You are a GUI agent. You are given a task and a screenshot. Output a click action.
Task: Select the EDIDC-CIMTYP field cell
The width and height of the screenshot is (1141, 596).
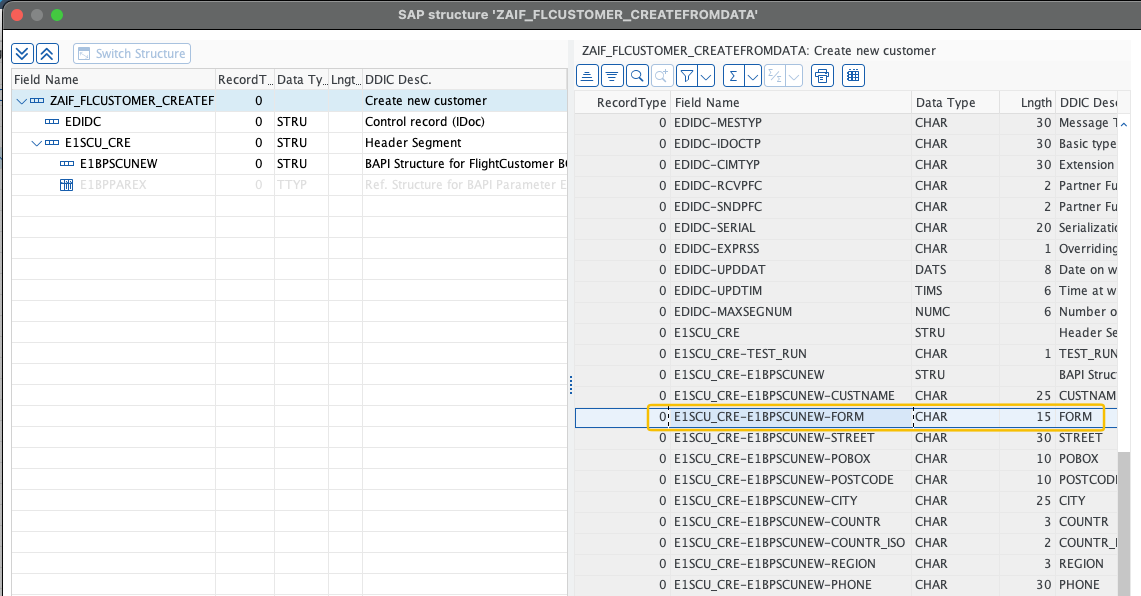[x=791, y=165]
